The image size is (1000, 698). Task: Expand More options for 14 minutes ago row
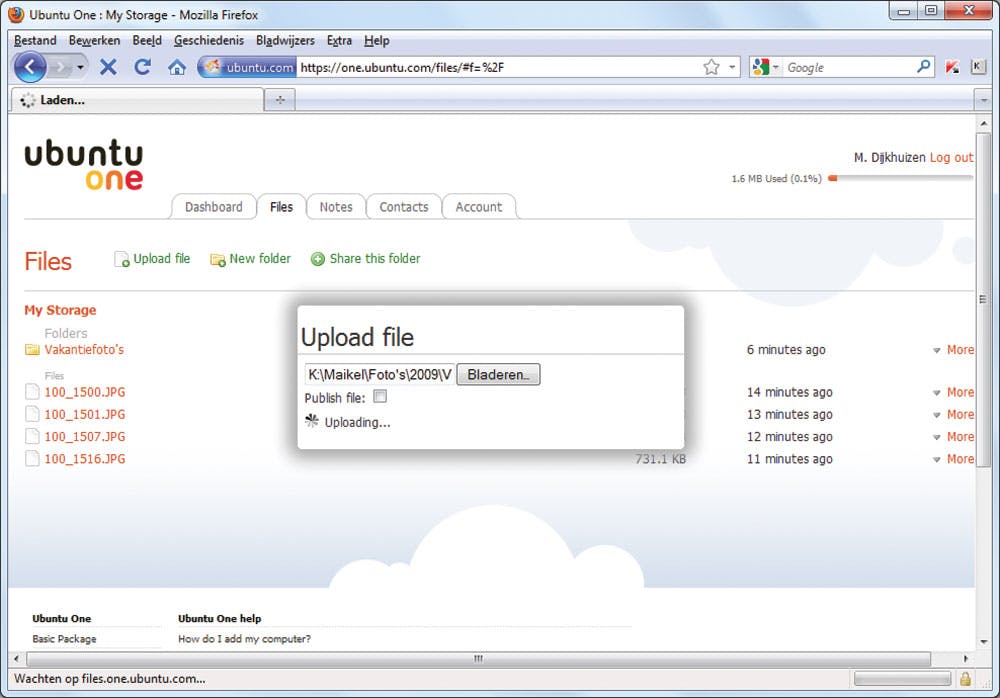[953, 392]
